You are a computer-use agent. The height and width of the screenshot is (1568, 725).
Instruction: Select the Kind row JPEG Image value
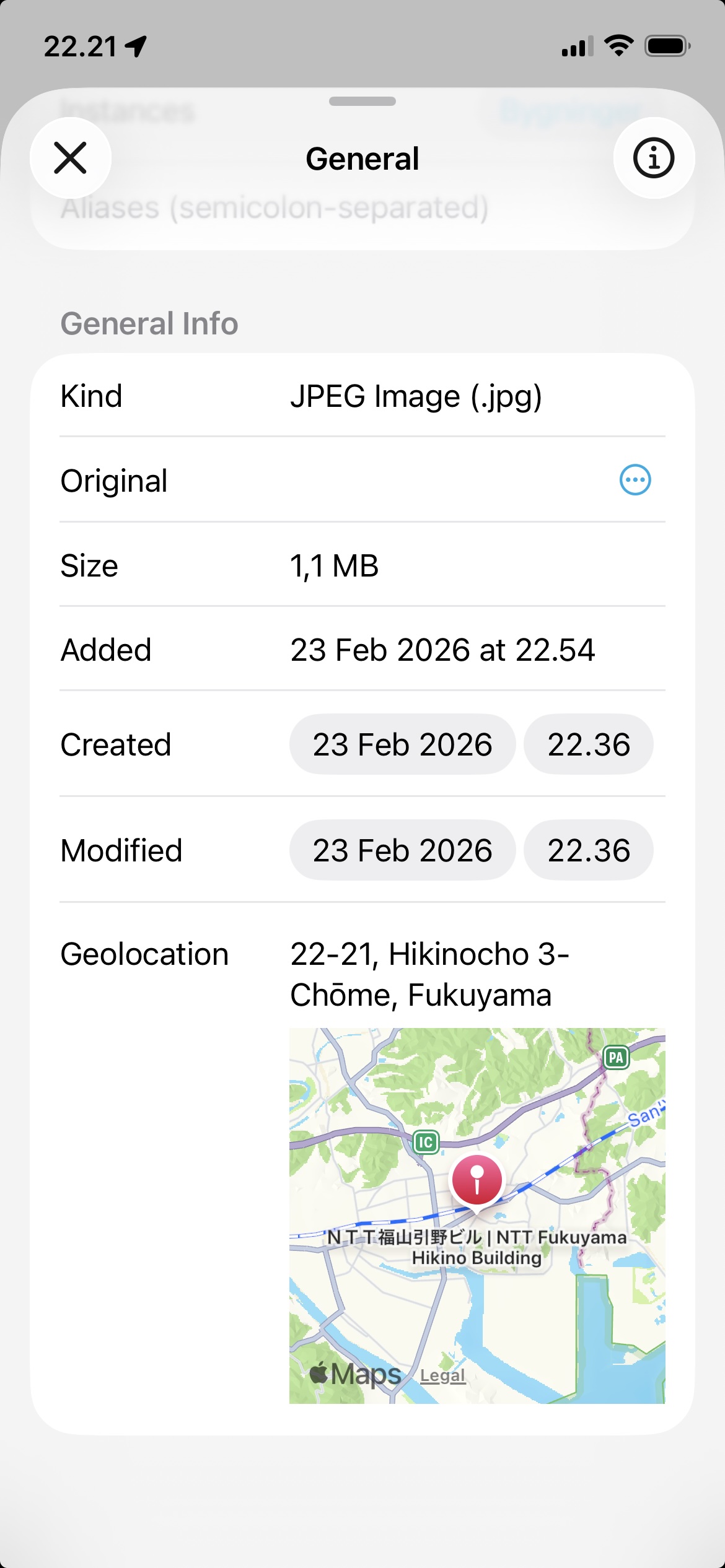[x=416, y=396]
